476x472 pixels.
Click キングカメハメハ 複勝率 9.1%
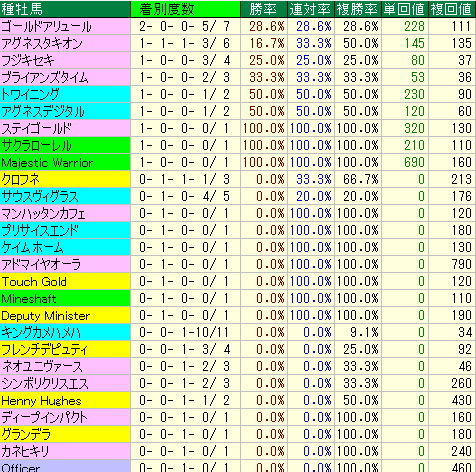[x=364, y=332]
